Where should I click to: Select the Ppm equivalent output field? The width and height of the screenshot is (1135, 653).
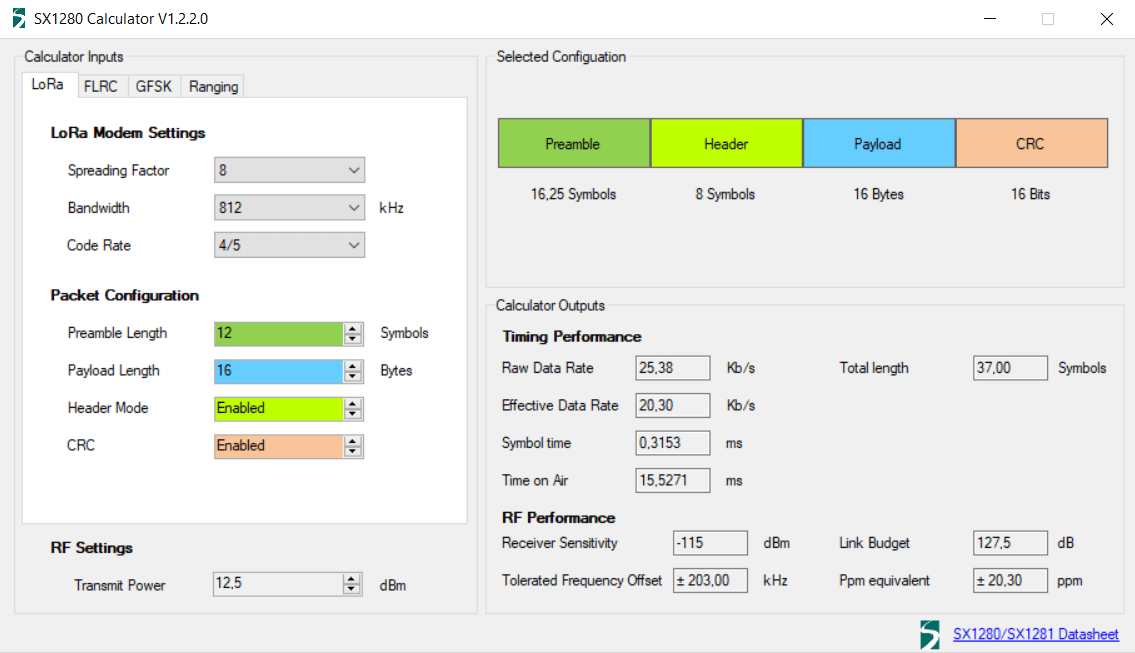[x=1010, y=581]
